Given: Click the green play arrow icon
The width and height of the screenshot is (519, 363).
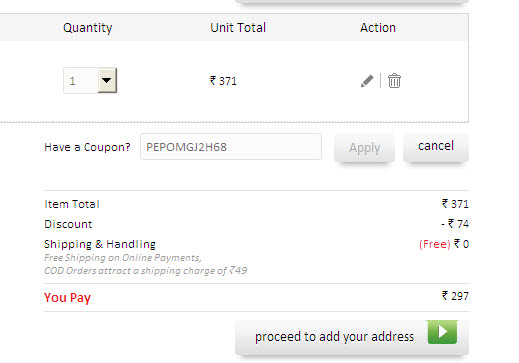Looking at the screenshot, I should [x=442, y=332].
